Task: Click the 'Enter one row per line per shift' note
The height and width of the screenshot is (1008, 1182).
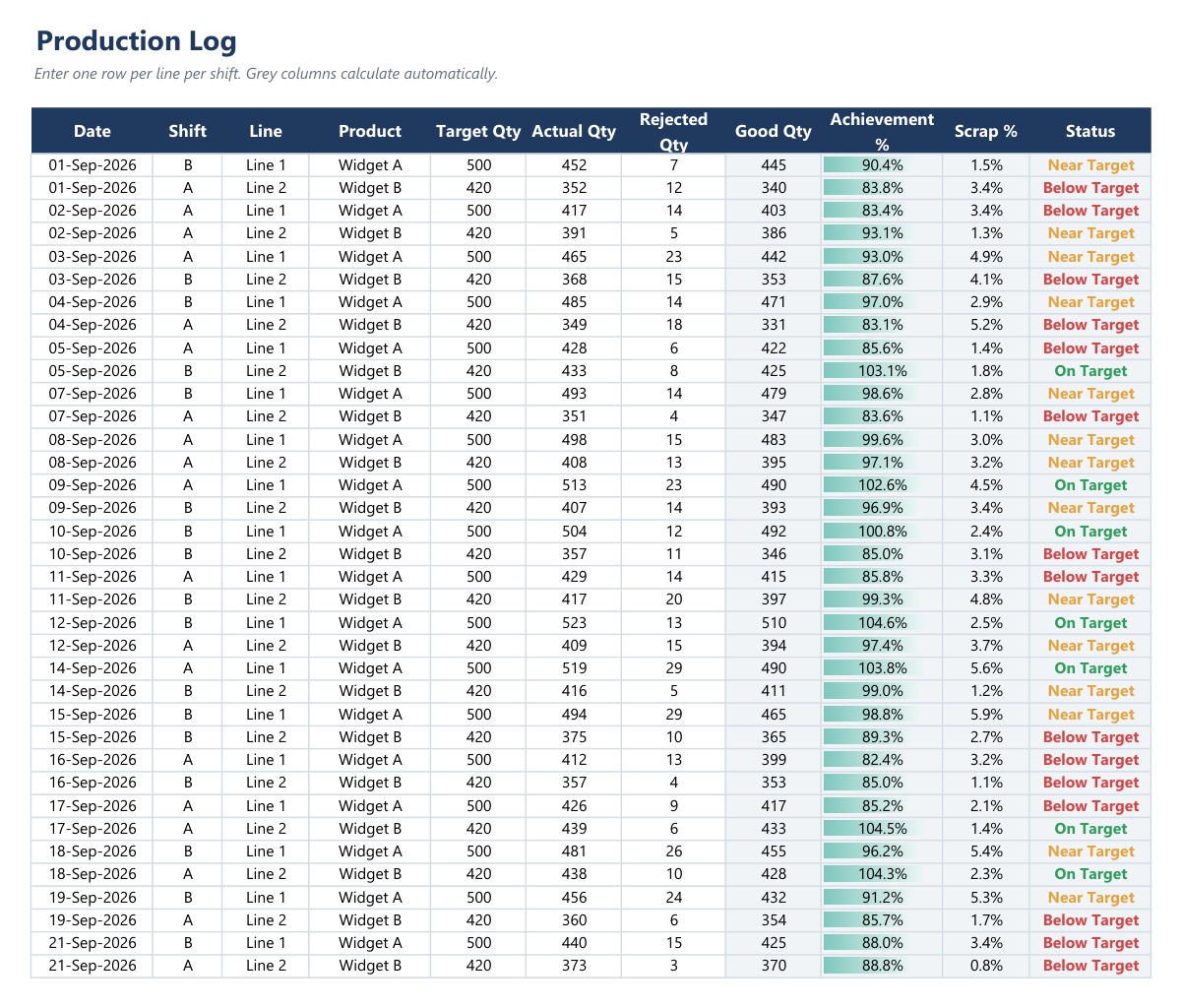Action: point(266,74)
